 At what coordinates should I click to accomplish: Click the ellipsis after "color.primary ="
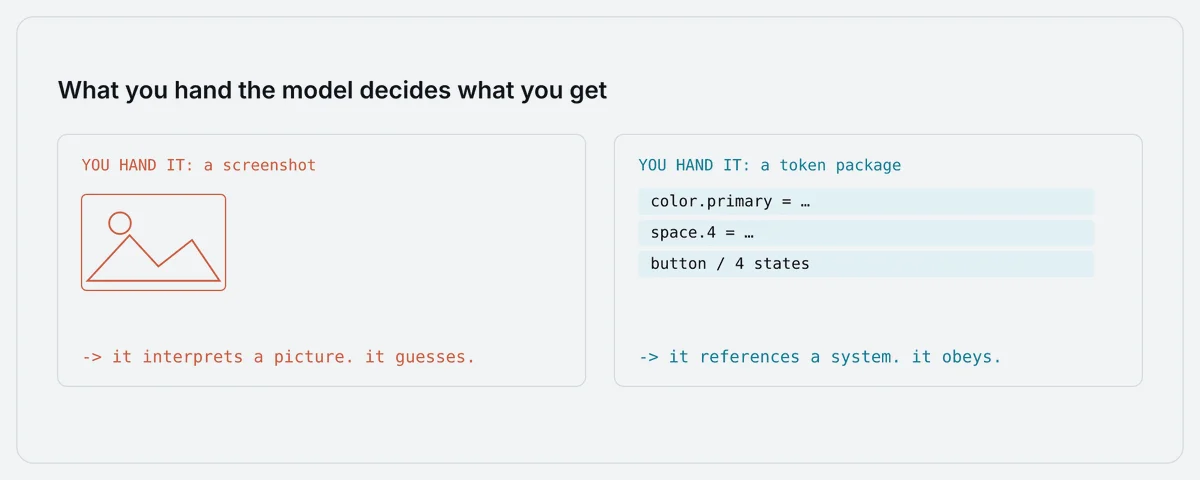(803, 202)
